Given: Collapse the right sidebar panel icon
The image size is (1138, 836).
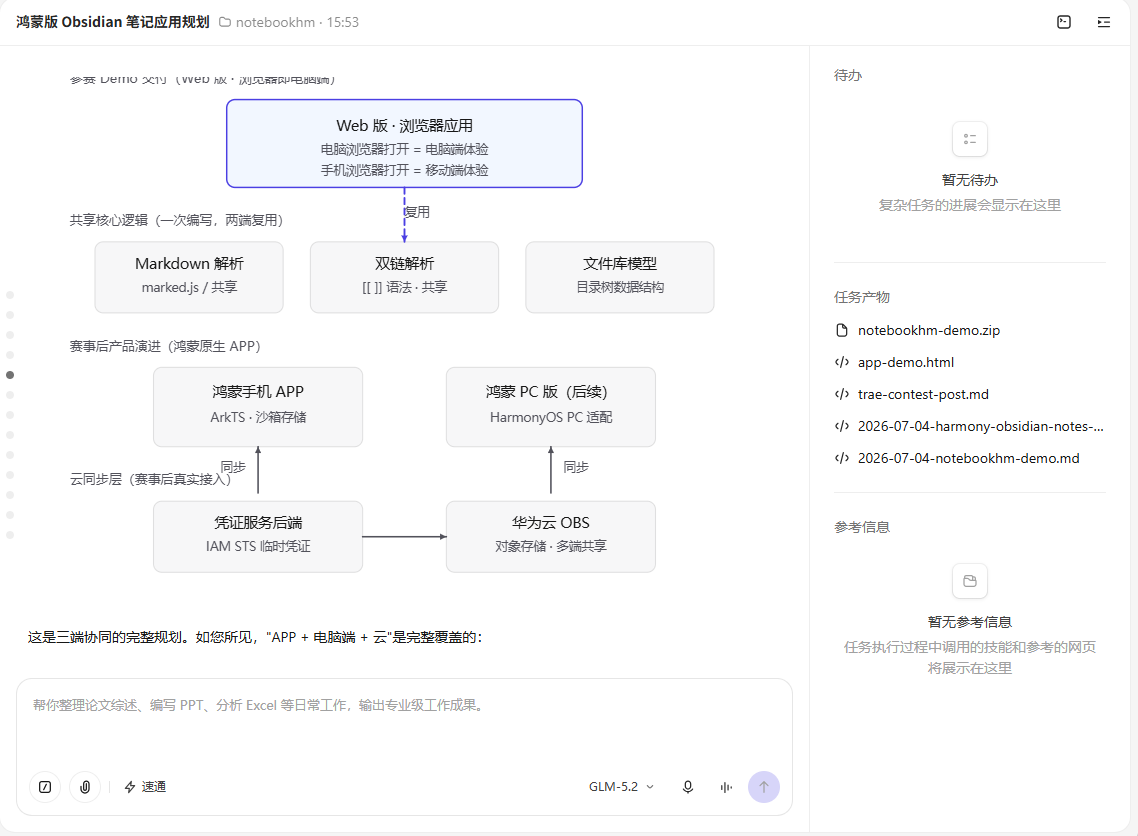Looking at the screenshot, I should 1103,22.
